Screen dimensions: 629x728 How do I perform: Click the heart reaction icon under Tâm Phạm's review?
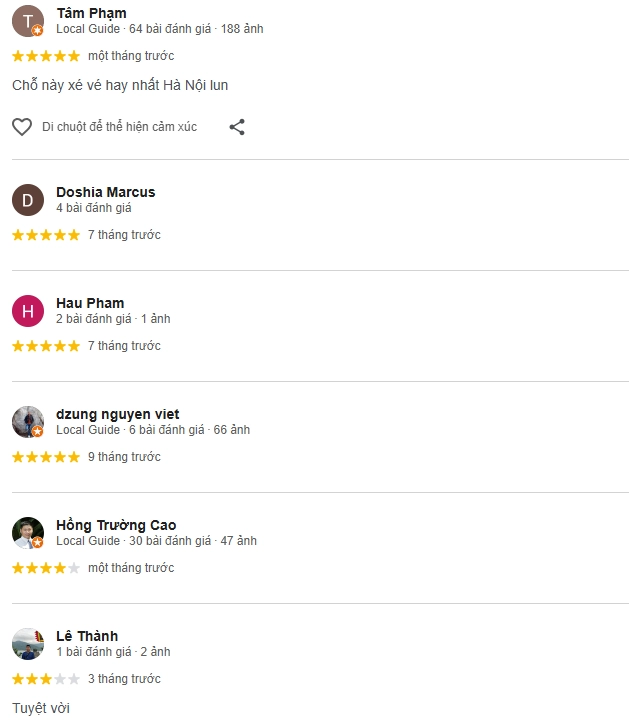pyautogui.click(x=22, y=127)
